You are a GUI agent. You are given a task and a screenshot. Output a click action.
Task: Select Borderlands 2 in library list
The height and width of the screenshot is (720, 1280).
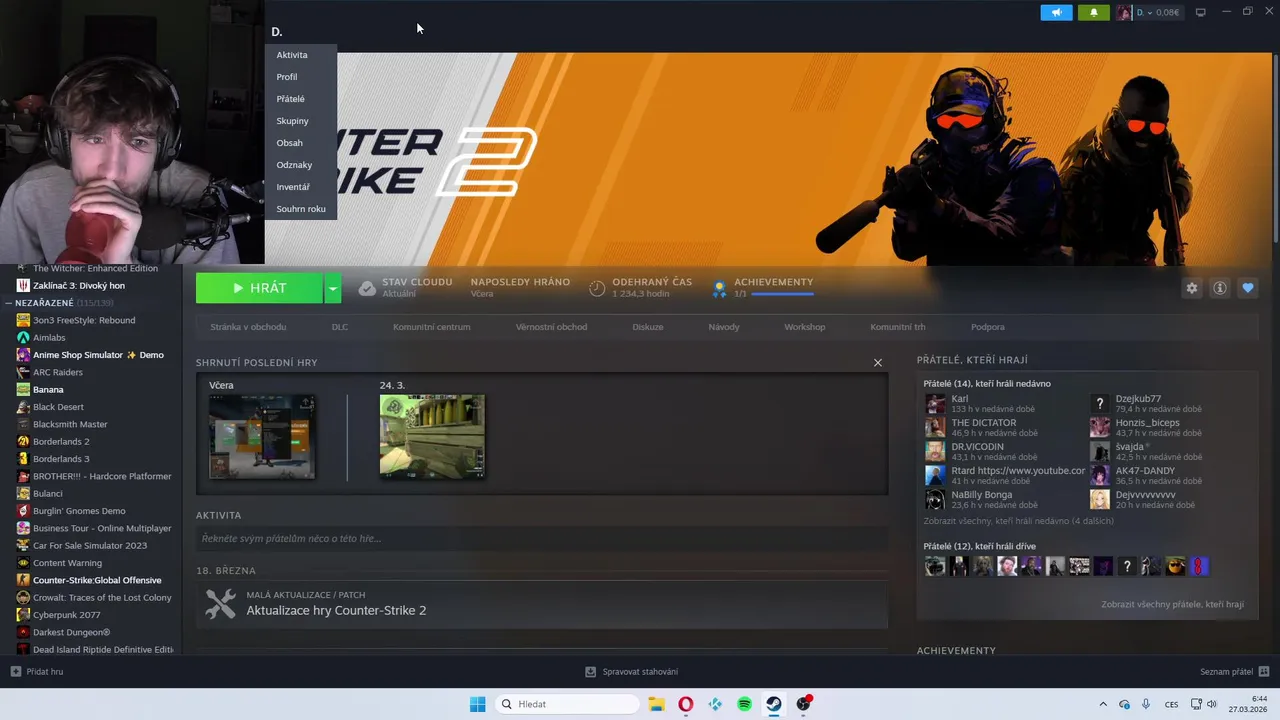61,442
